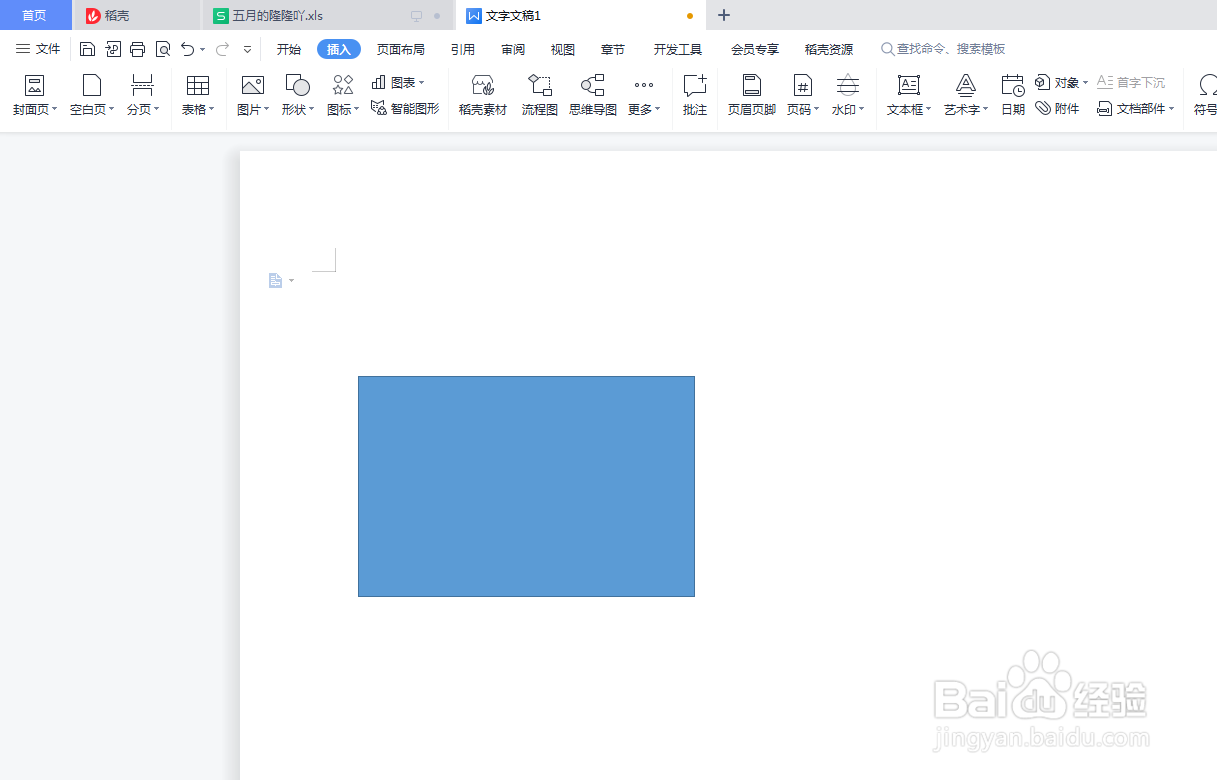The image size is (1217, 780).
Task: Click the paragraph layout marker icon
Action: (x=276, y=281)
